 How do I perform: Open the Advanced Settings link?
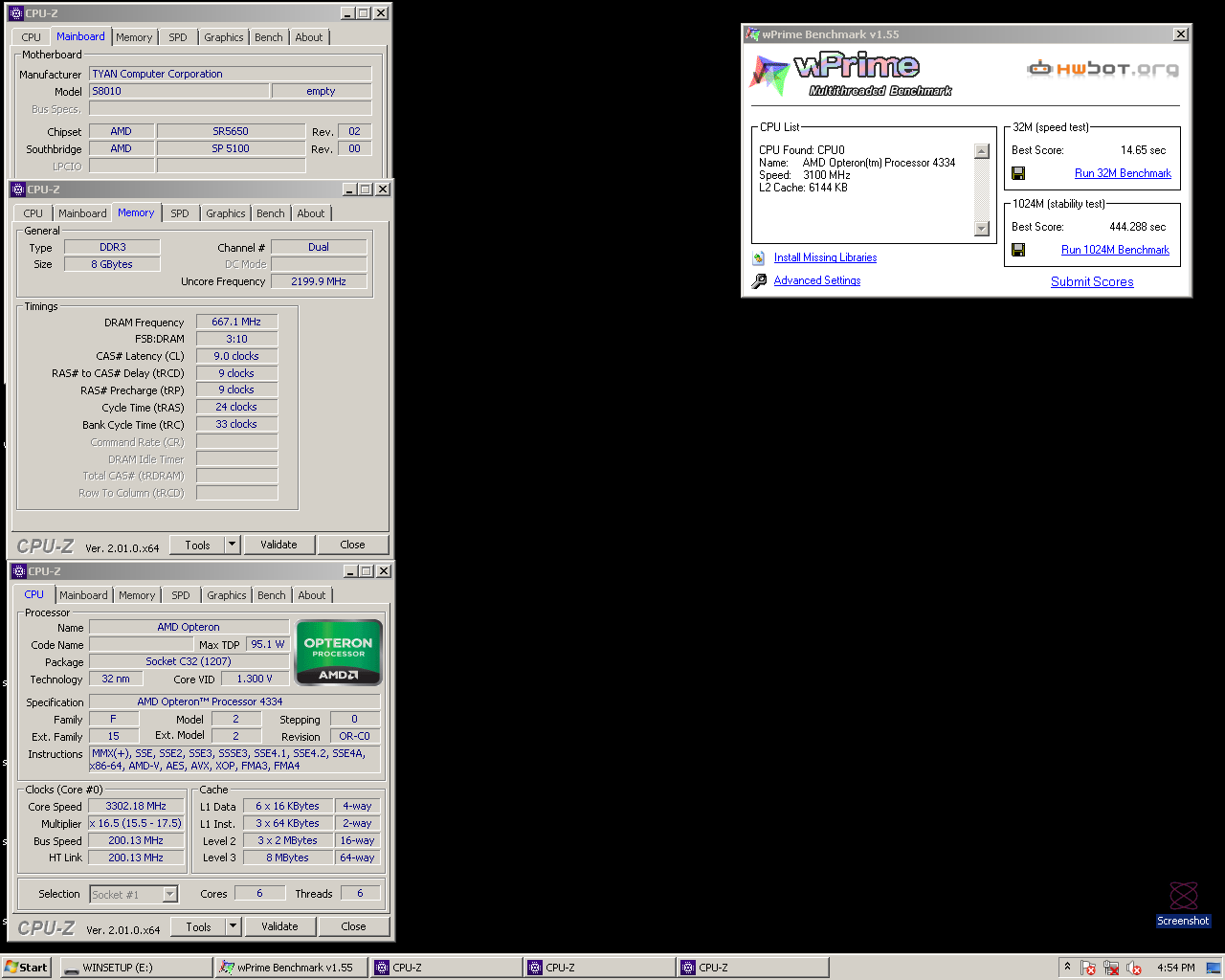coord(817,280)
